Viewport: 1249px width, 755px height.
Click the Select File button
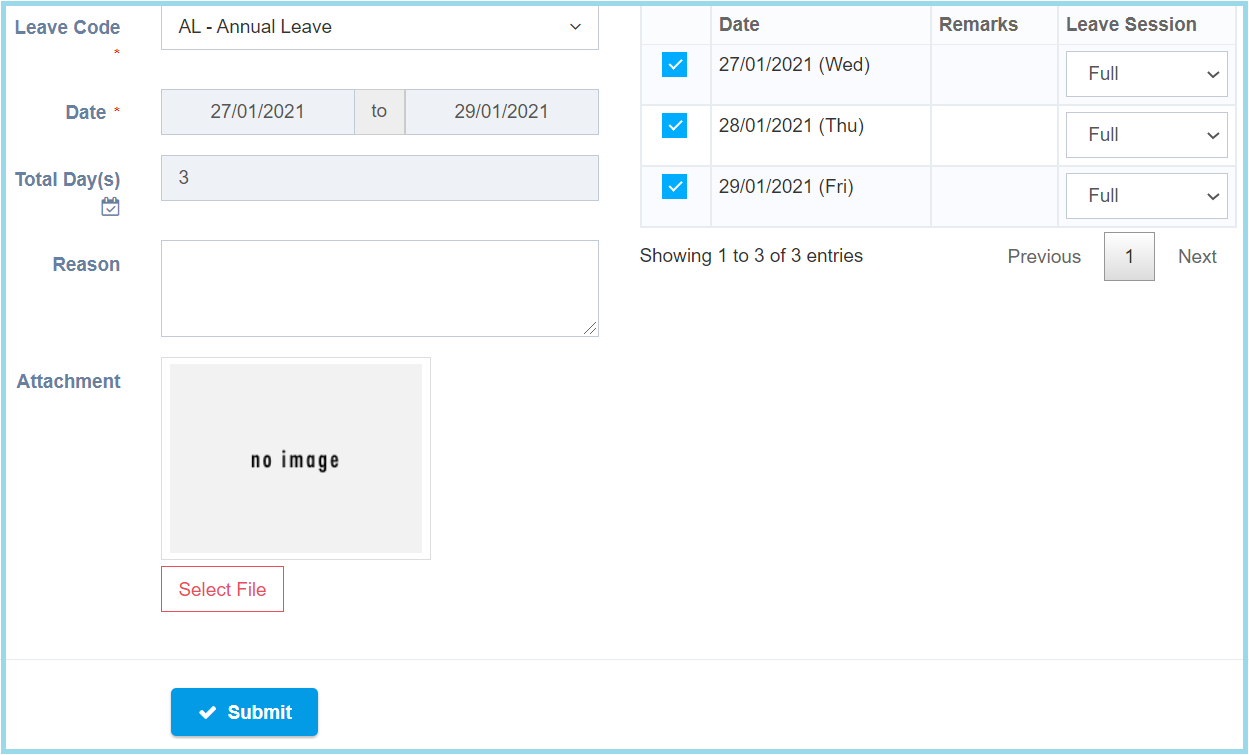pos(222,589)
